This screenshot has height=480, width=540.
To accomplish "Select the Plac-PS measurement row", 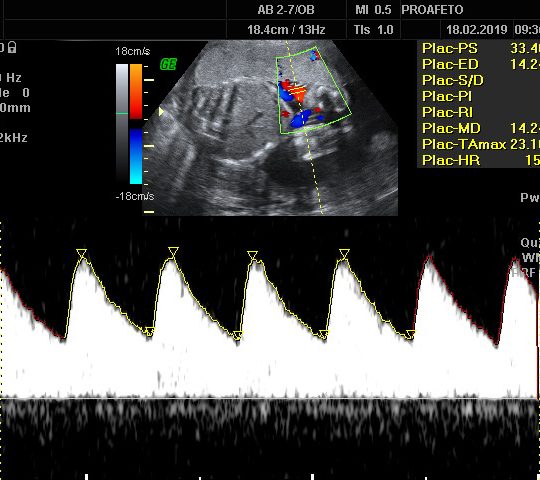I will (478, 48).
